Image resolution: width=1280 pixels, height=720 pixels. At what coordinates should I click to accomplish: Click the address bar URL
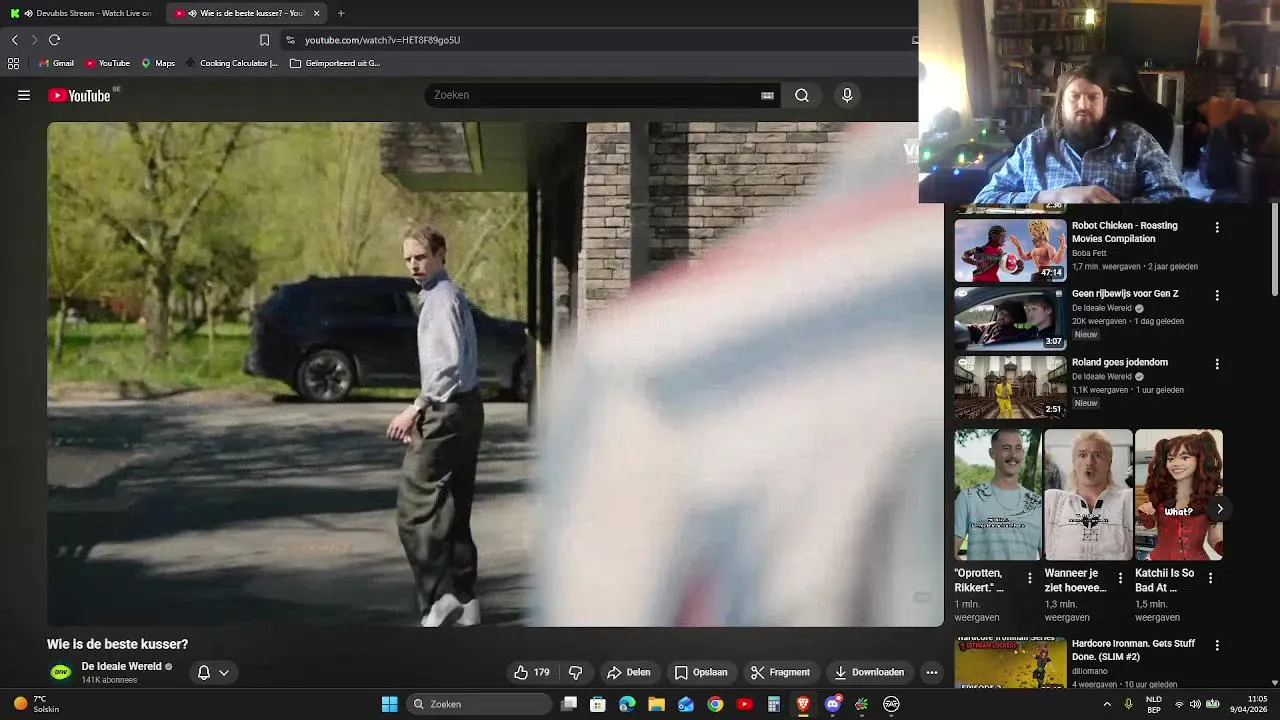point(382,40)
